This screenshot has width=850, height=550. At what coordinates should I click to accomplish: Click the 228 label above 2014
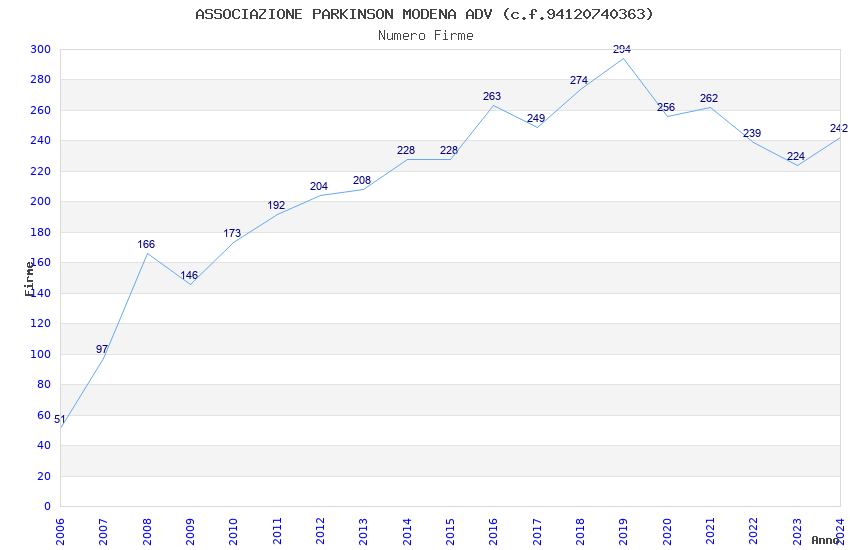click(405, 150)
